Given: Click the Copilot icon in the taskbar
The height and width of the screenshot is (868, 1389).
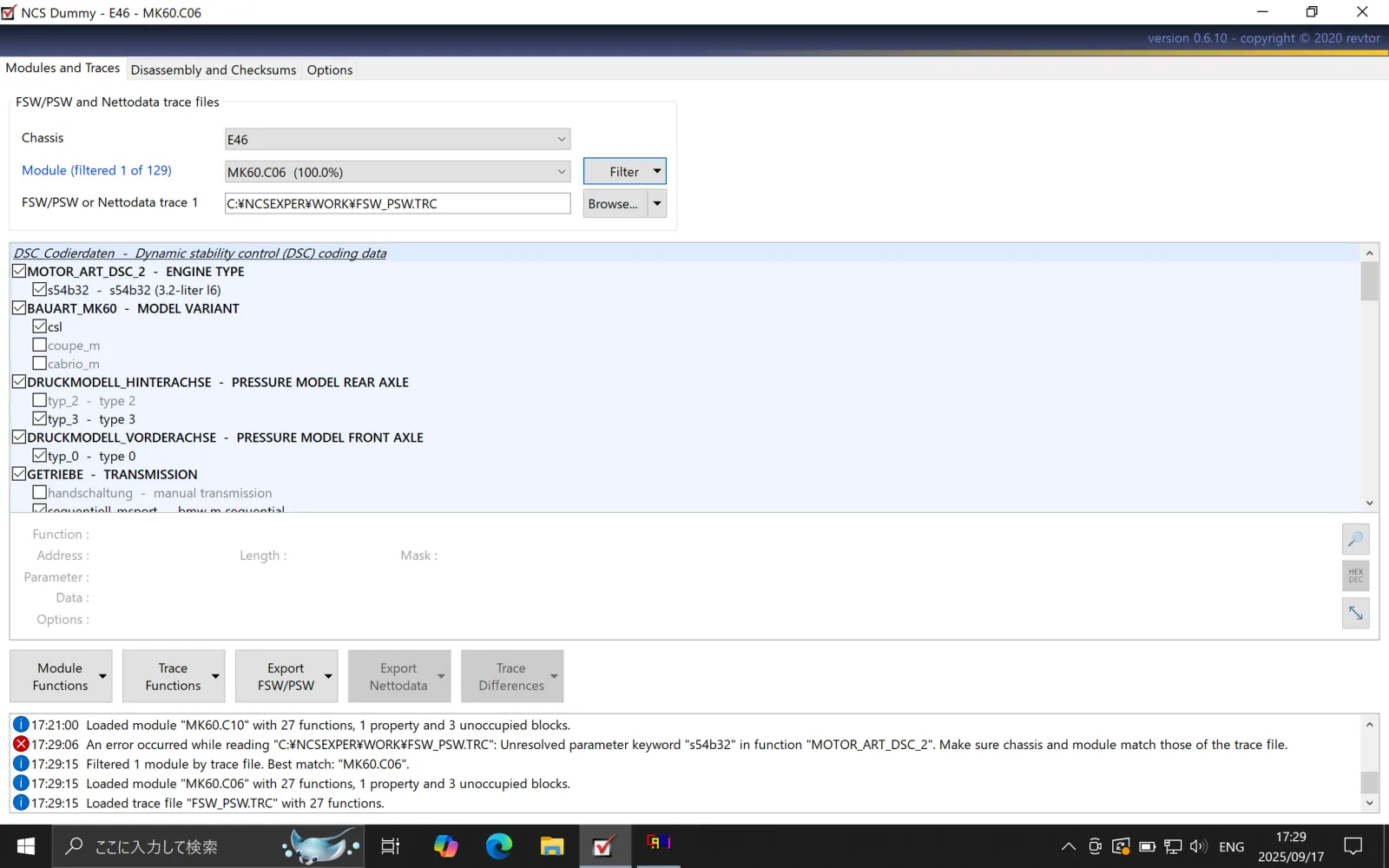Looking at the screenshot, I should (446, 845).
